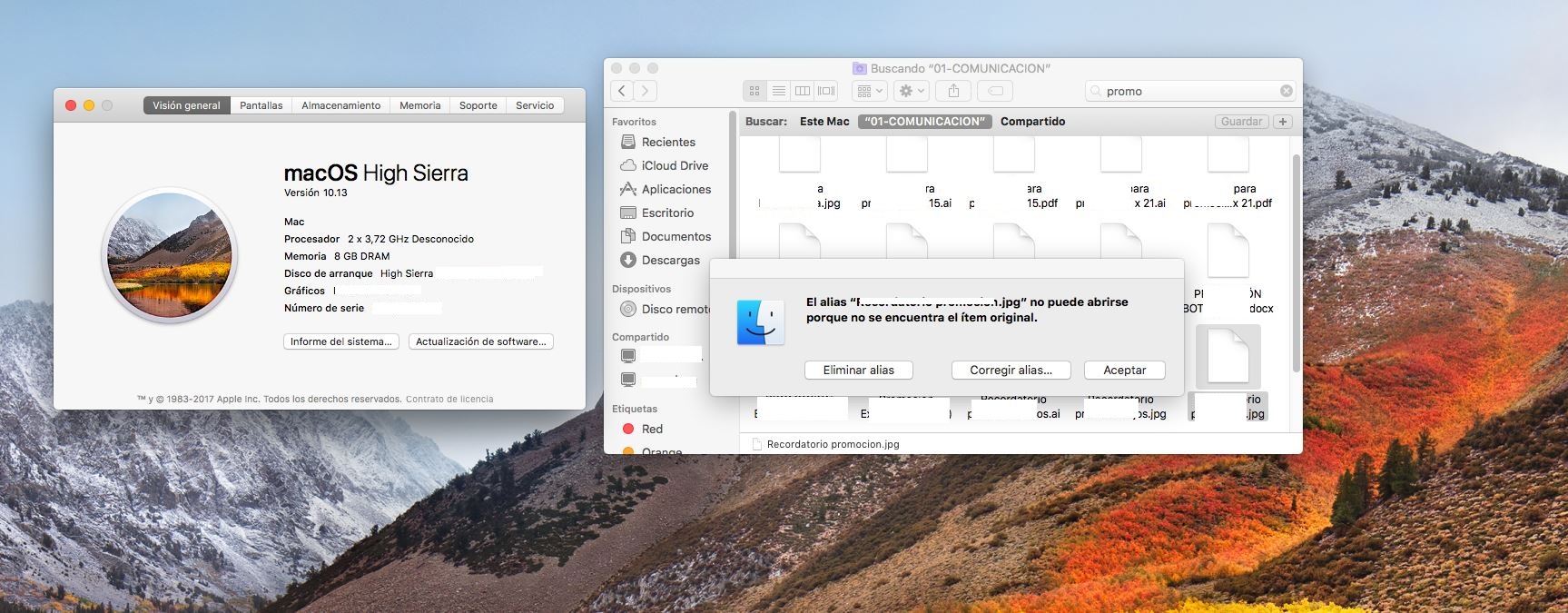Close the About This Mac window
Viewport: 1568px width, 613px height.
71,105
